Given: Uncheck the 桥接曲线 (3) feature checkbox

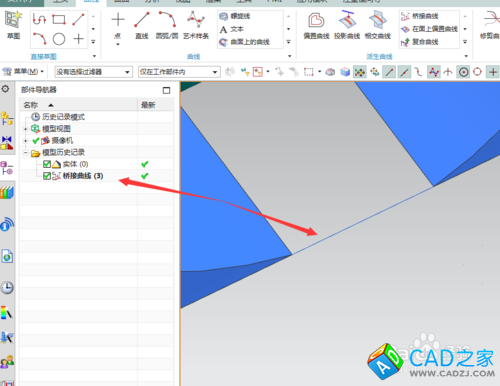Looking at the screenshot, I should tap(47, 176).
